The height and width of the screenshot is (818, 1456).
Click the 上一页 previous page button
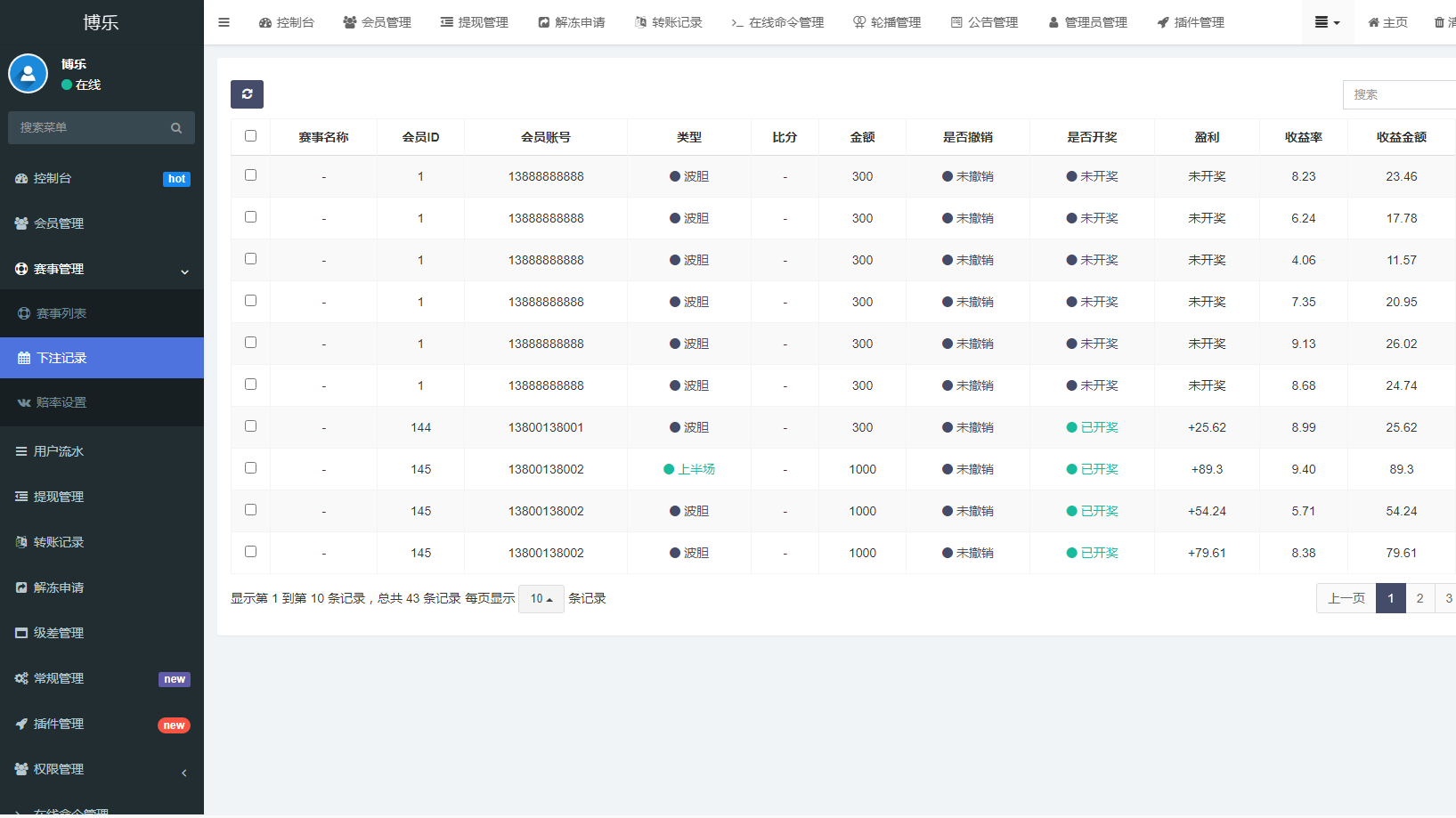(x=1346, y=598)
